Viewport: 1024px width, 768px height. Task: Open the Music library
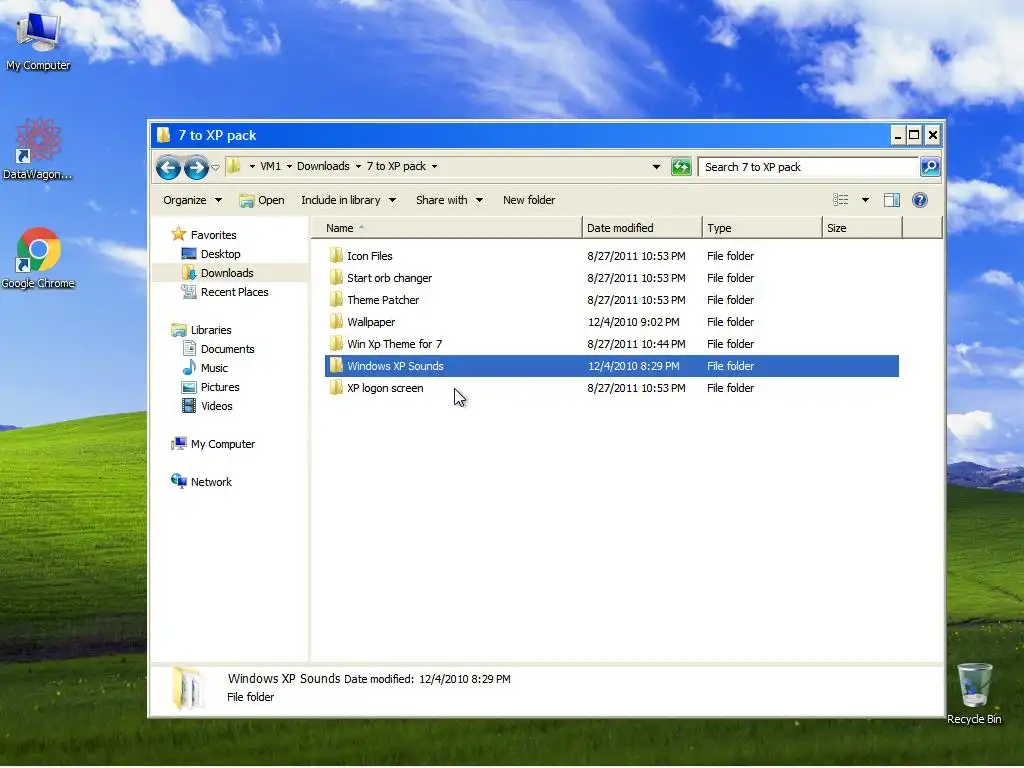[x=204, y=368]
